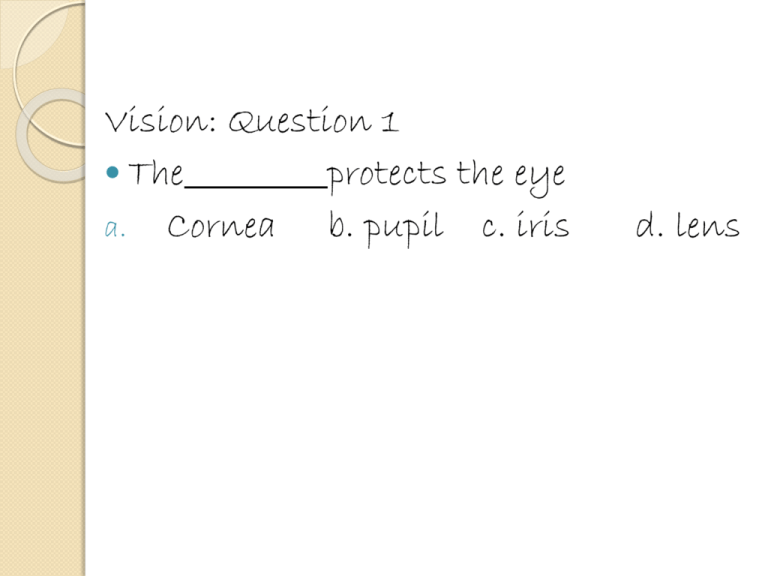The image size is (768, 576).
Task: Select the blue "a." list marker
Action: pyautogui.click(x=115, y=229)
